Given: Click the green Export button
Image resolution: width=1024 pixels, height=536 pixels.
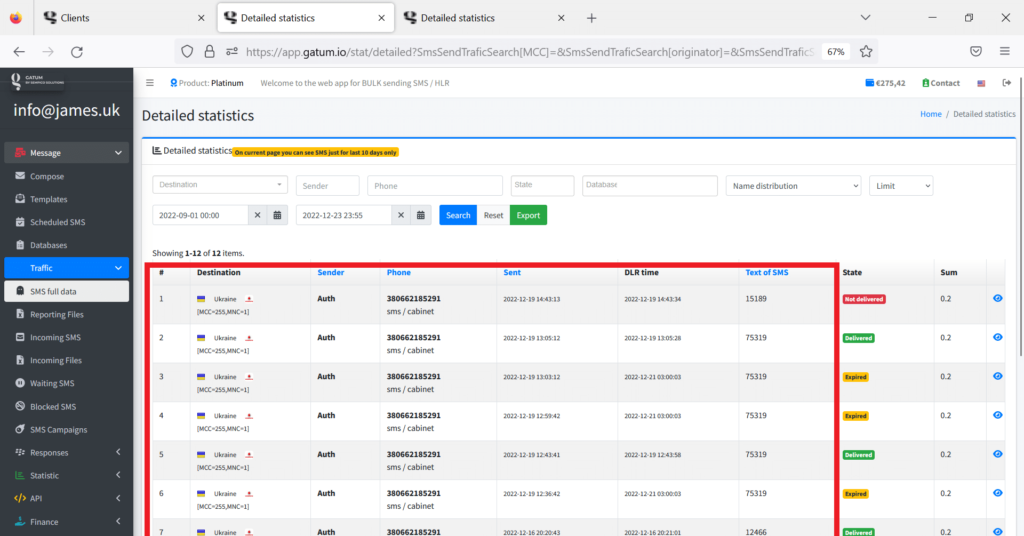Looking at the screenshot, I should point(528,215).
